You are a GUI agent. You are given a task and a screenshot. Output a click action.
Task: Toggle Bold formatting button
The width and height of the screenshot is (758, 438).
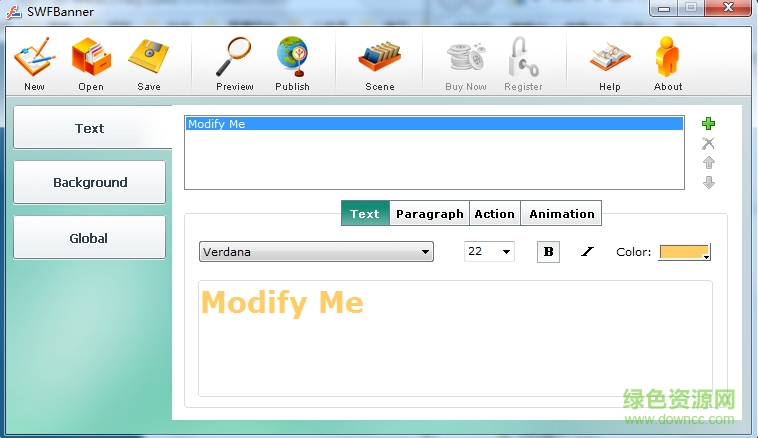coord(548,252)
